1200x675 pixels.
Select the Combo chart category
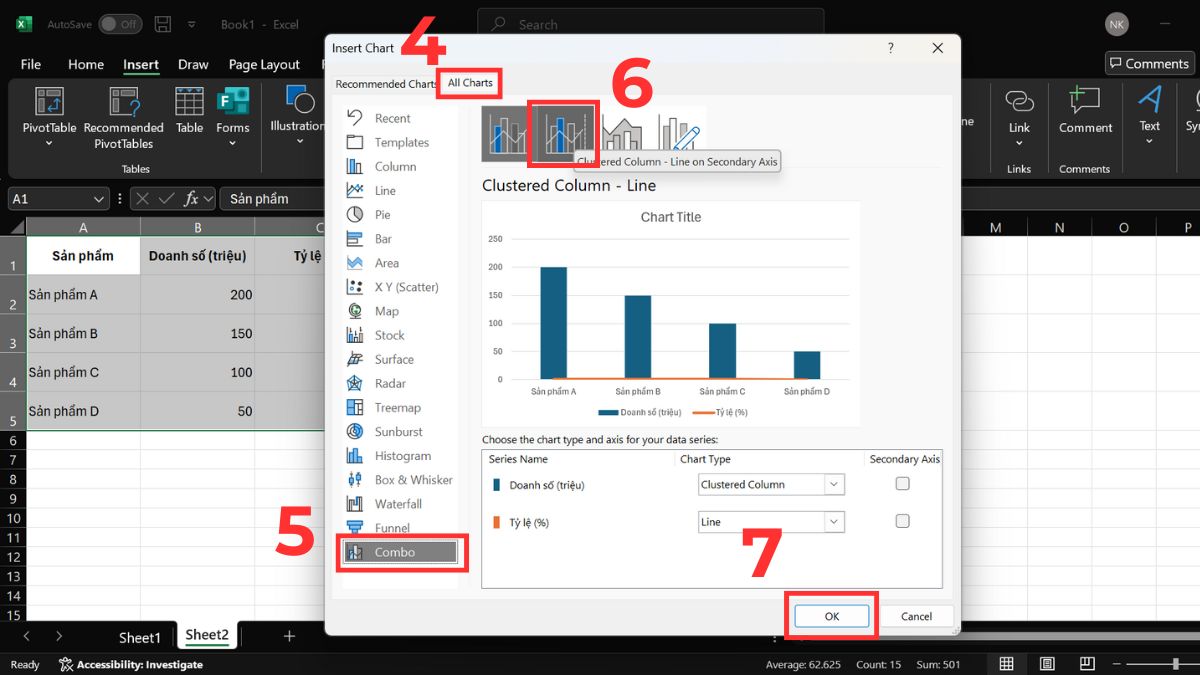tap(400, 552)
